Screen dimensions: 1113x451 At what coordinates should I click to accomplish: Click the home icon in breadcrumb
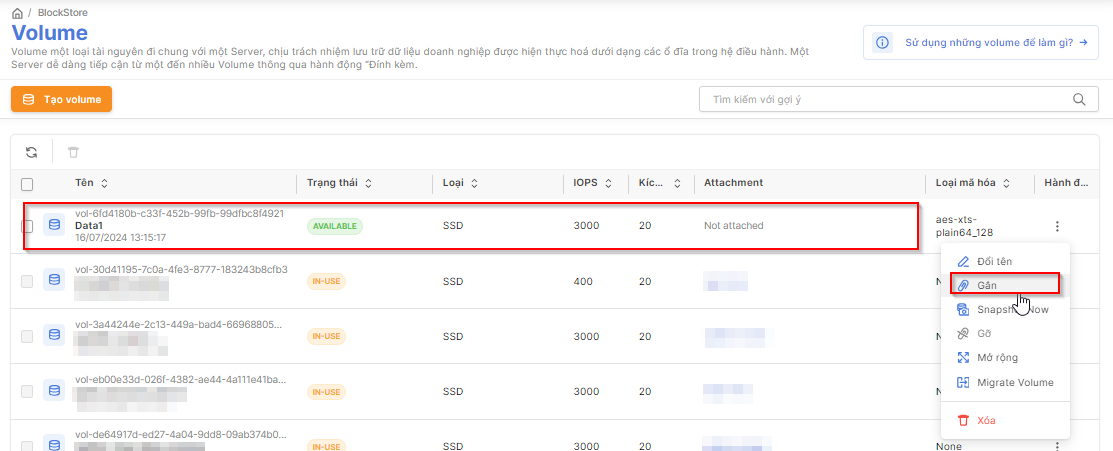pos(17,13)
